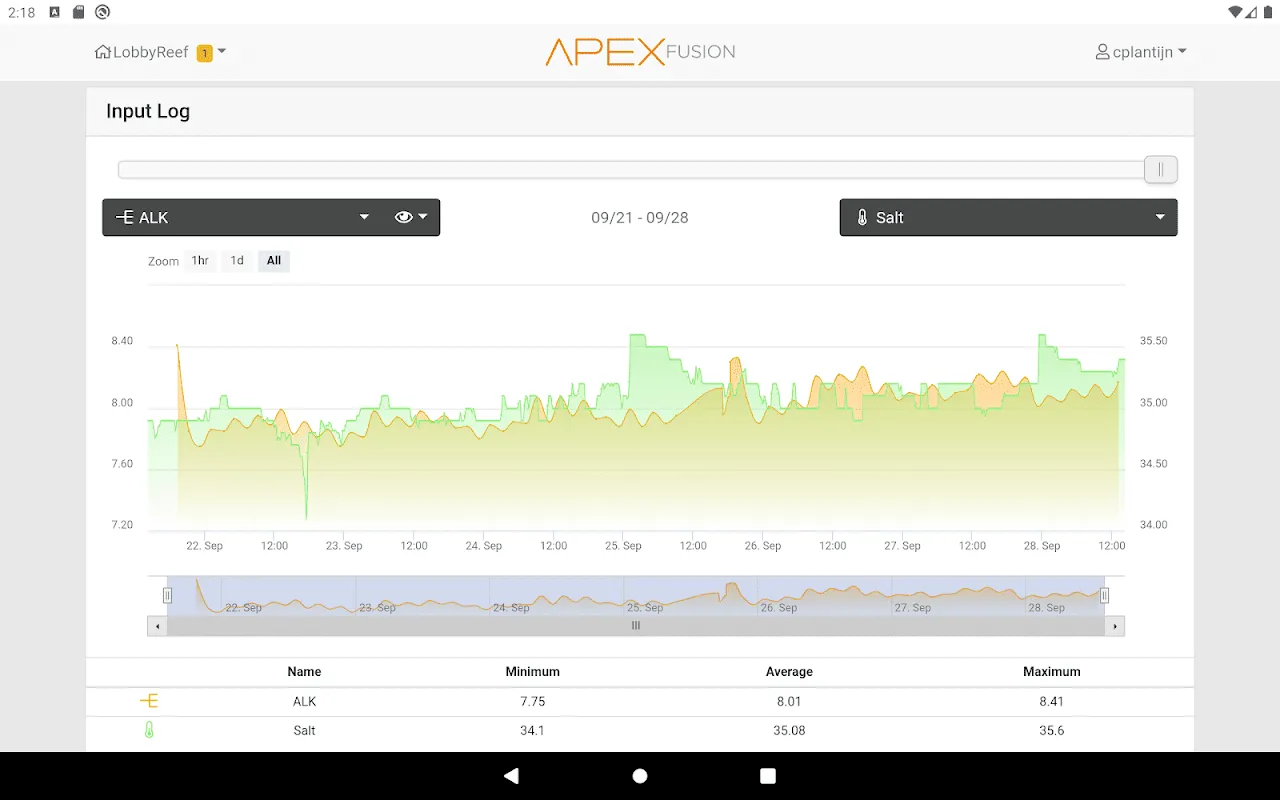
Task: Open the ALK probe selection dropdown
Action: pos(363,217)
